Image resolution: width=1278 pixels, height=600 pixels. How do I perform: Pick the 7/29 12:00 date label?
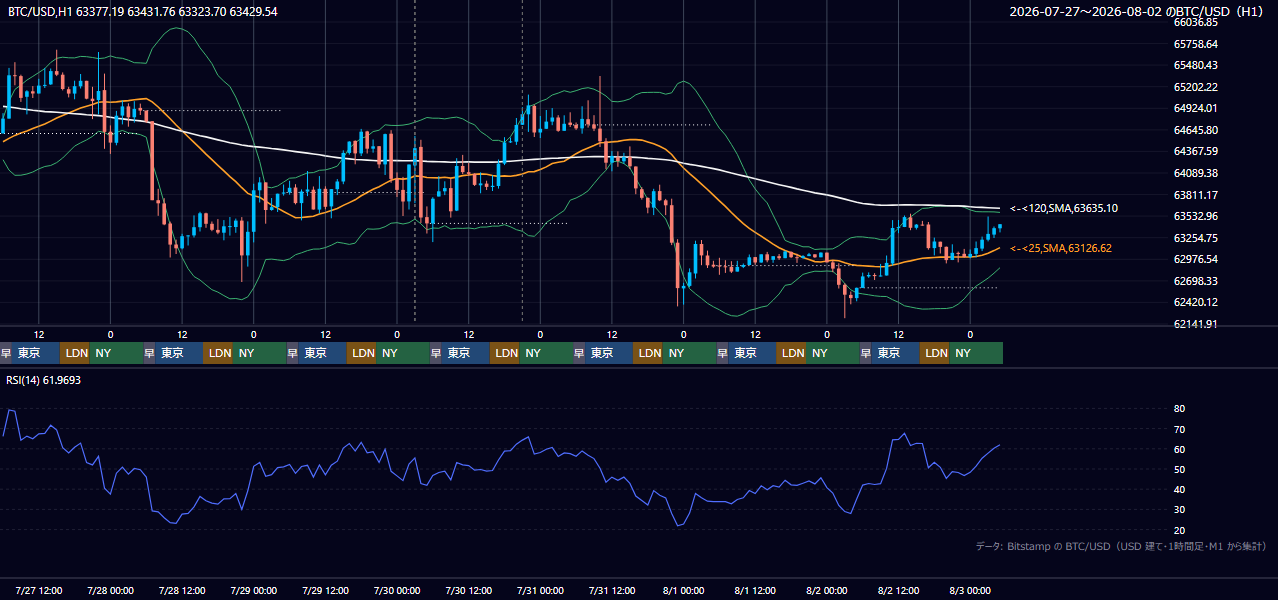pos(326,590)
